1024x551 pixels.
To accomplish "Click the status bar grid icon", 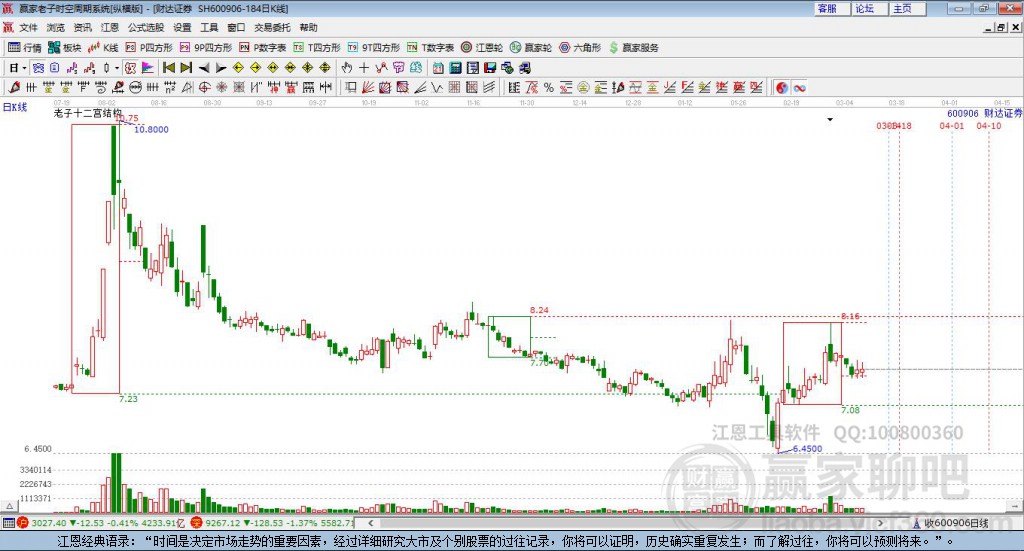I will [x=8, y=523].
